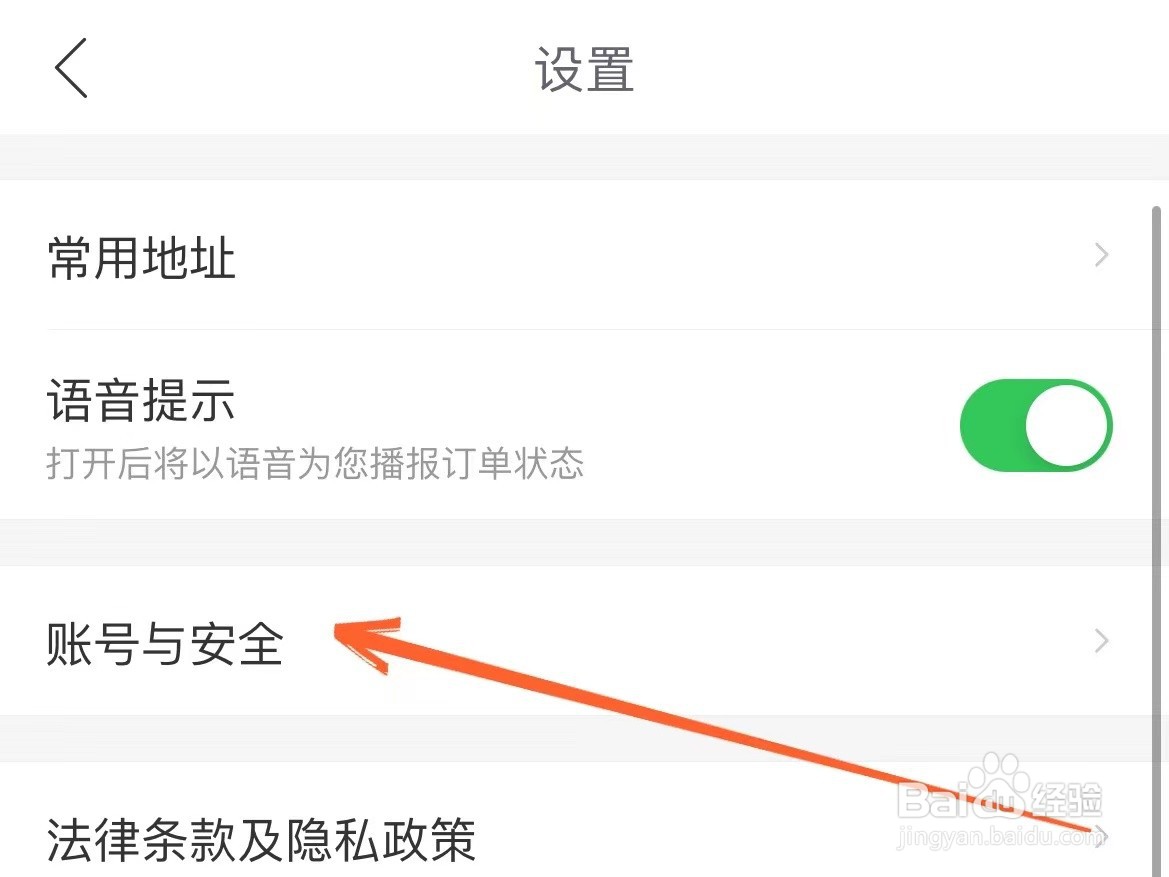Click the jingyan.baidu.com watermark URL
The width and height of the screenshot is (1169, 877).
[x=999, y=837]
